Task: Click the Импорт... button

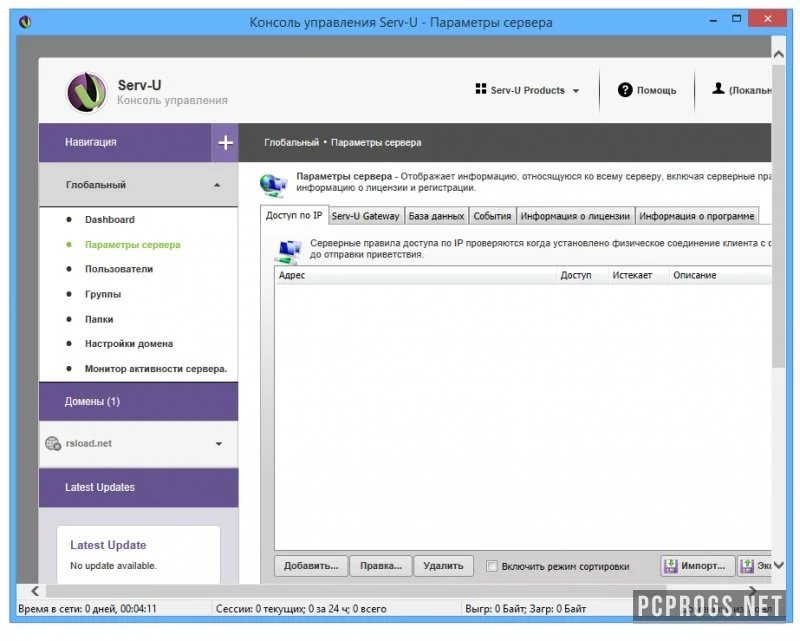Action: click(697, 566)
